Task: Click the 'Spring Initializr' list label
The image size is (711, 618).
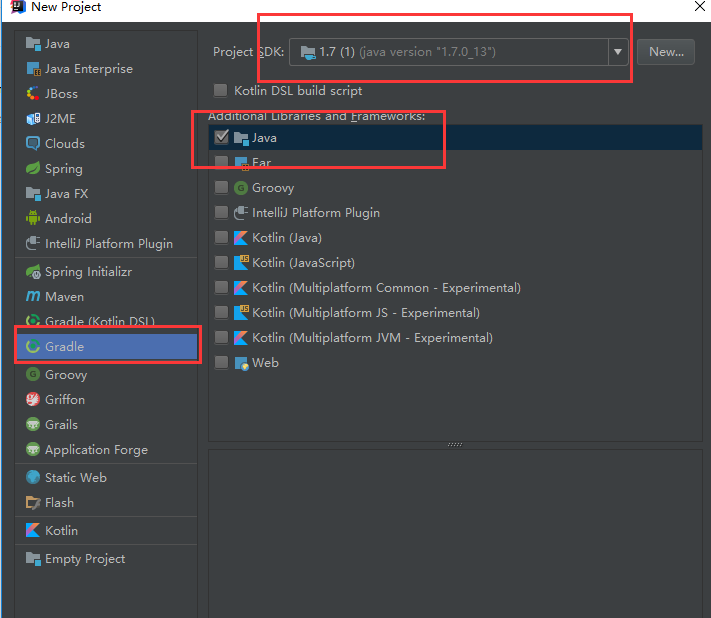Action: [88, 272]
